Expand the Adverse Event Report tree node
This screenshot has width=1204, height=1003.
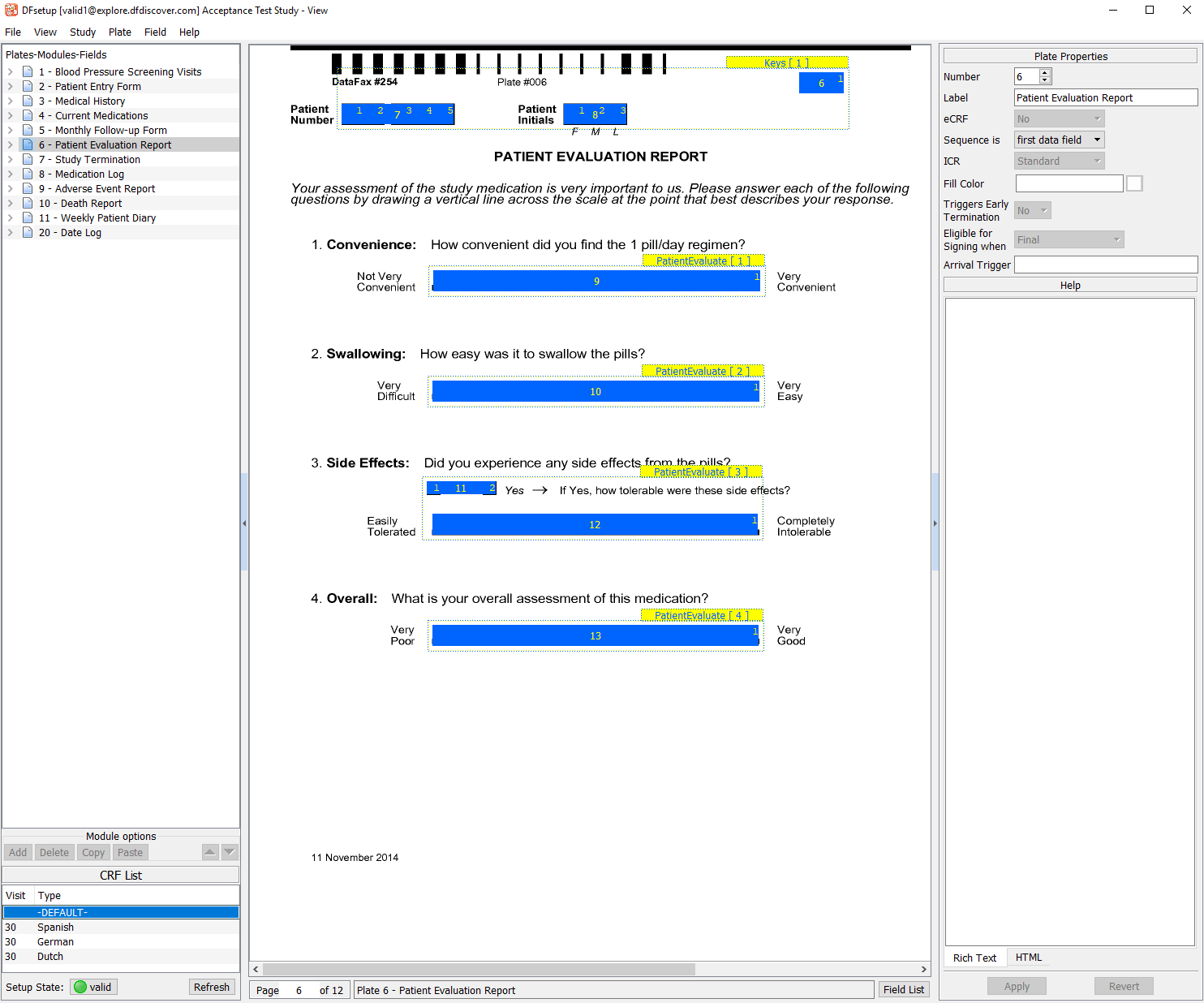(x=11, y=189)
